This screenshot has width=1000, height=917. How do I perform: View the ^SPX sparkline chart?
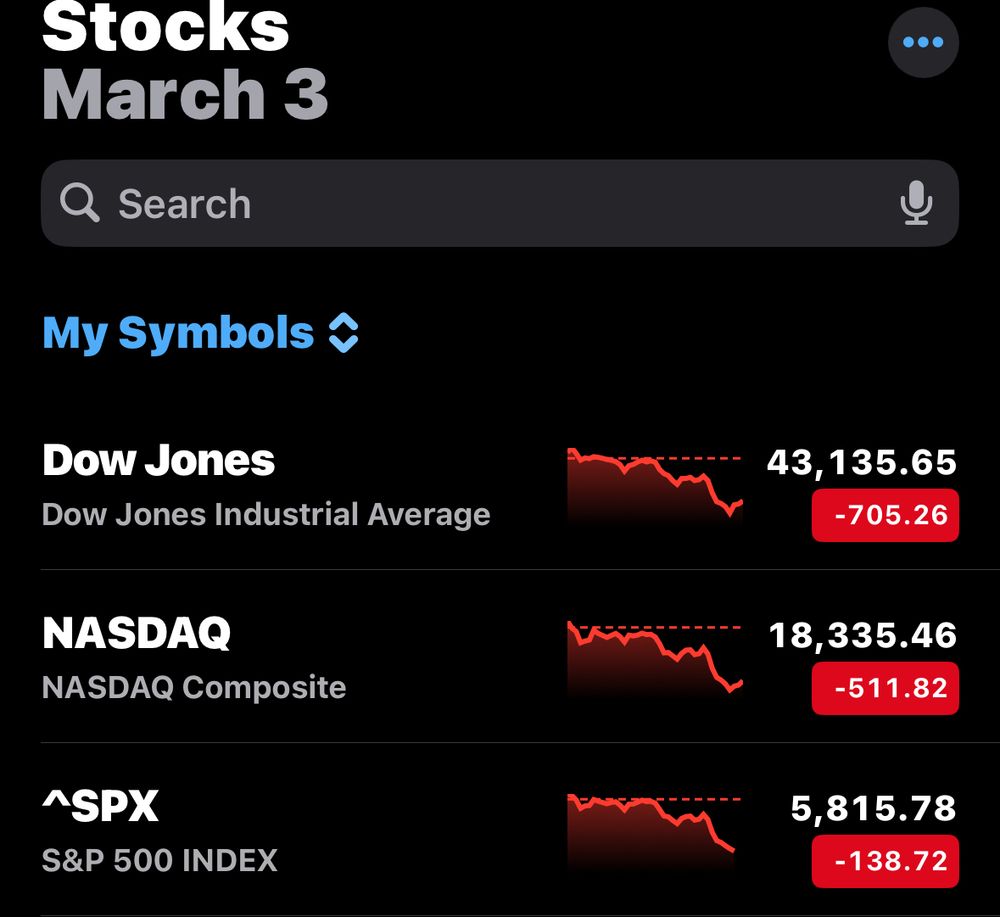coord(654,832)
